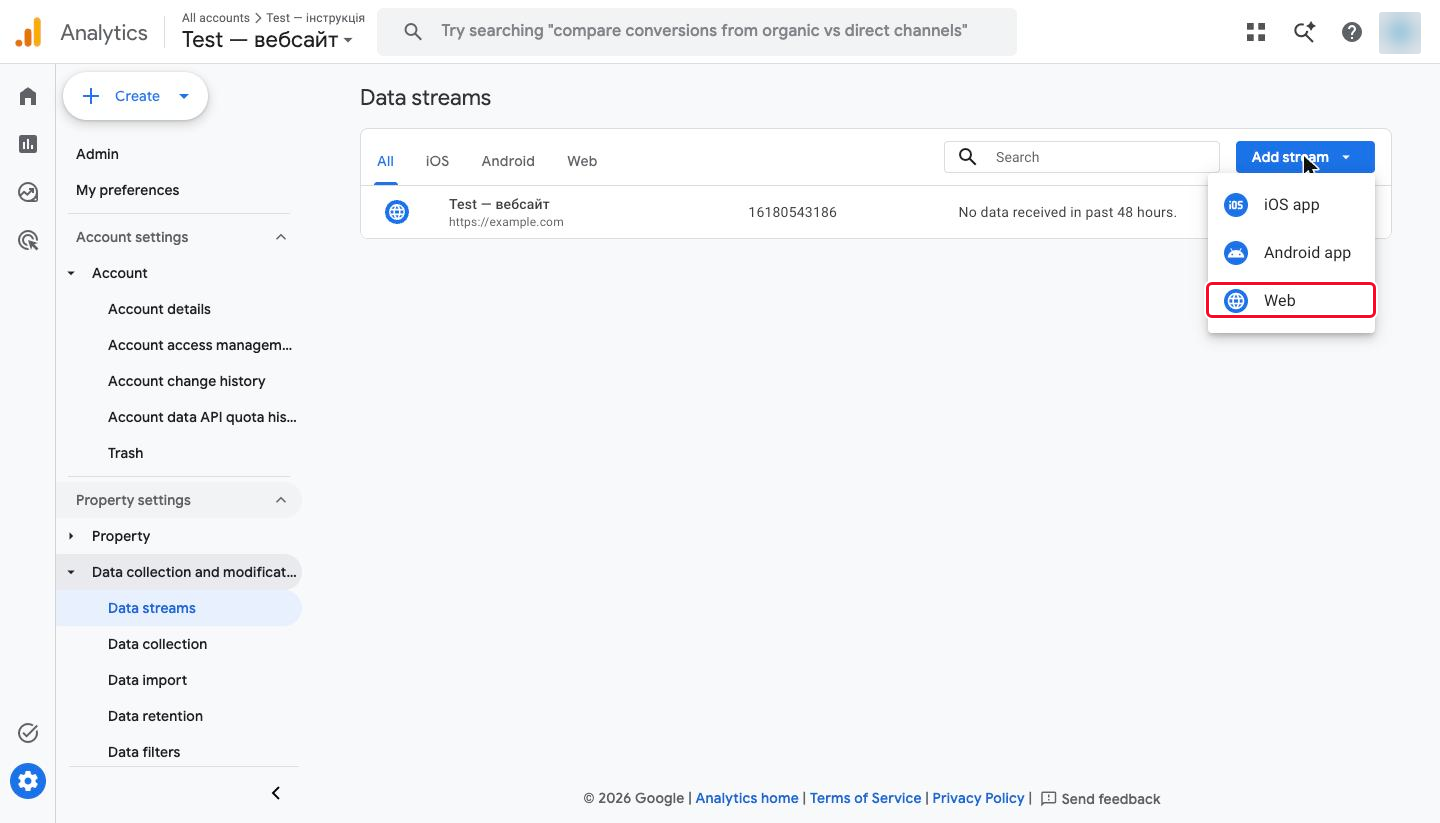Viewport: 1440px width, 823px height.
Task: Collapse the Account tree node
Action: pos(71,273)
